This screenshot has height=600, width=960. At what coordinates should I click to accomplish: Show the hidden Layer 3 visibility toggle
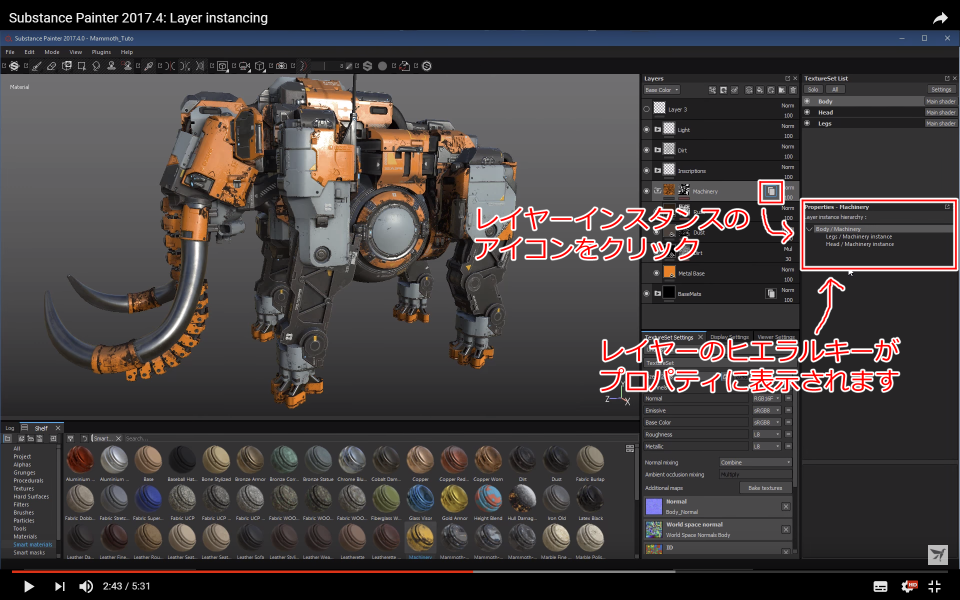tap(647, 109)
